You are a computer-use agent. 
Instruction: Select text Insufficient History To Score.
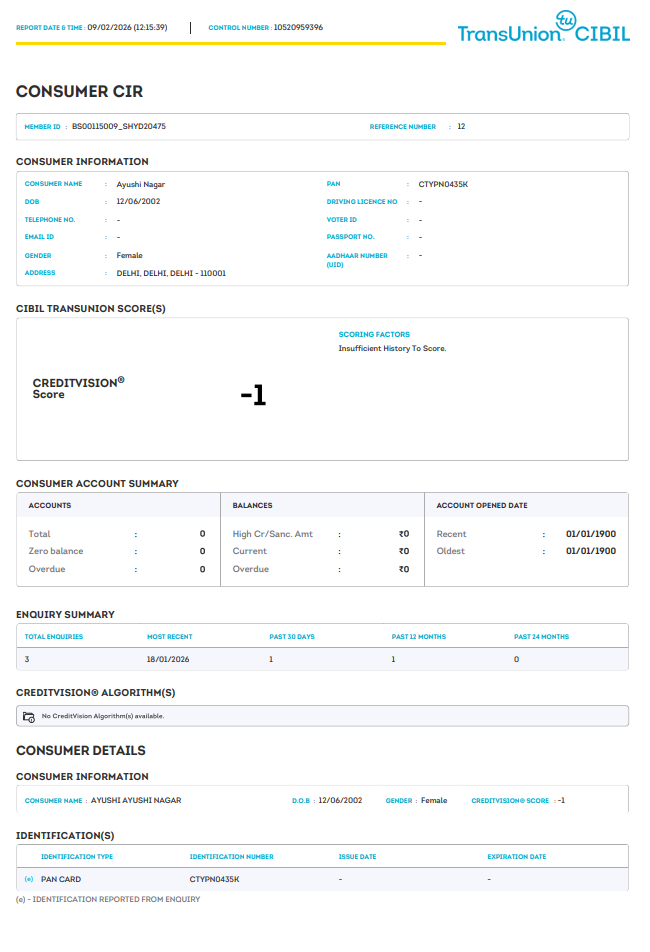(x=392, y=348)
